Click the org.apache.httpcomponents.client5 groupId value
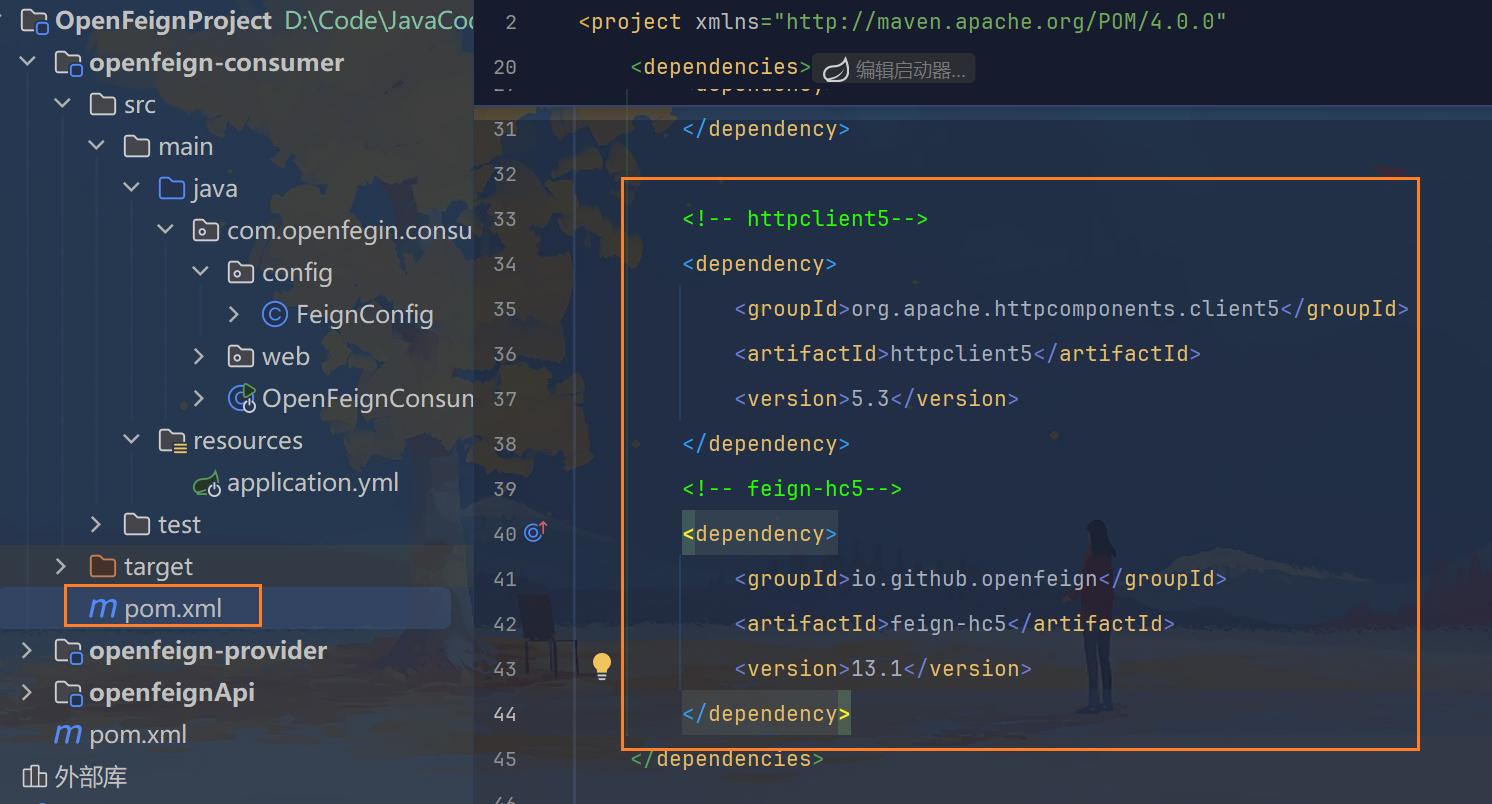The height and width of the screenshot is (804, 1492). click(x=1066, y=309)
